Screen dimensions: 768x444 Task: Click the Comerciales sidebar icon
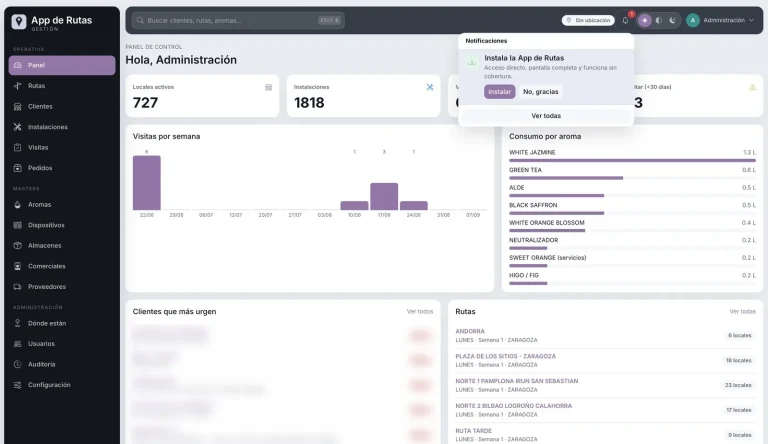(x=18, y=266)
